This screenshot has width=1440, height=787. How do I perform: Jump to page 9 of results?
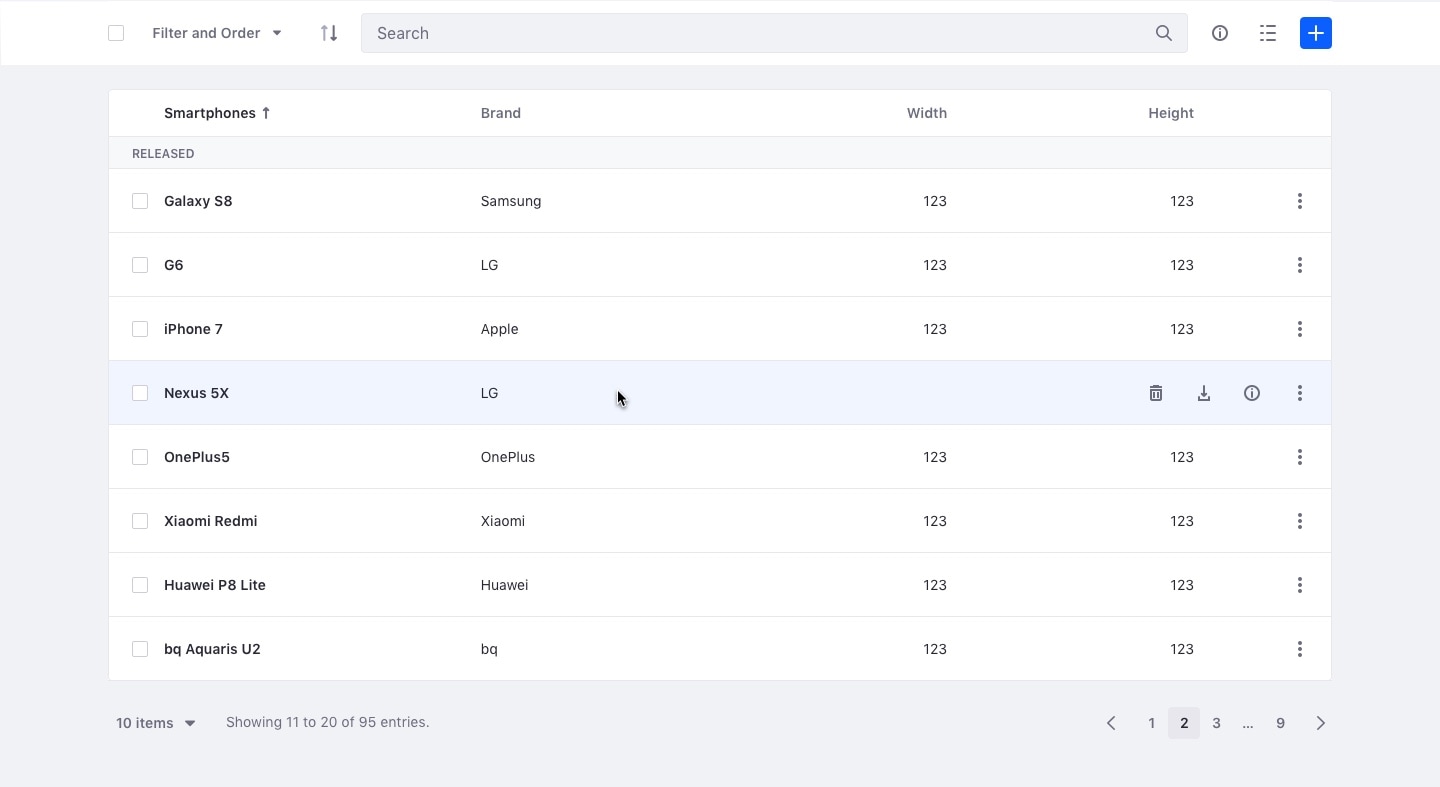coord(1280,723)
